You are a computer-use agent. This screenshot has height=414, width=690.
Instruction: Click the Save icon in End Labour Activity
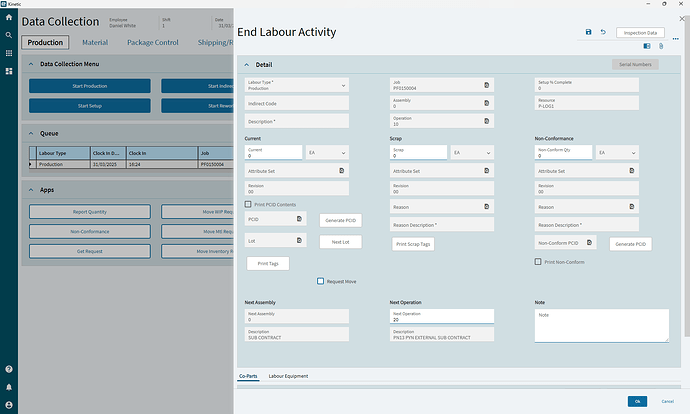(588, 32)
